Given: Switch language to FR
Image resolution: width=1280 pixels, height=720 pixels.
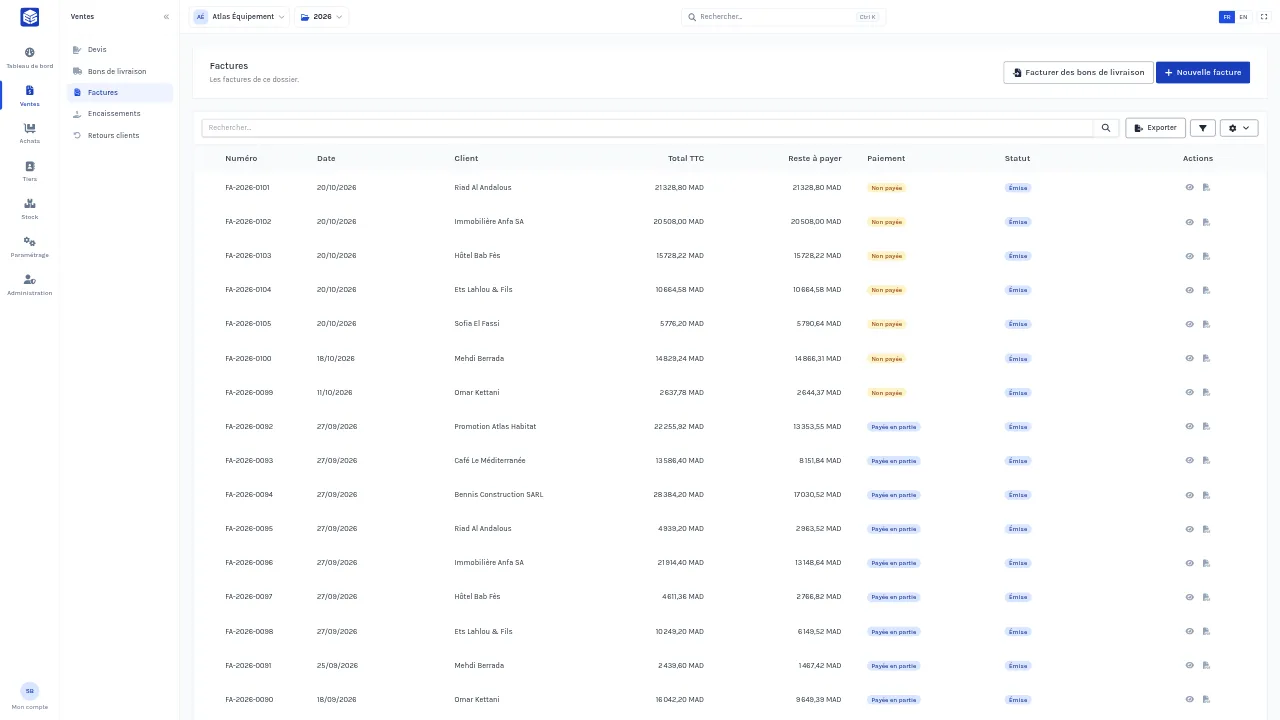Looking at the screenshot, I should (1226, 17).
